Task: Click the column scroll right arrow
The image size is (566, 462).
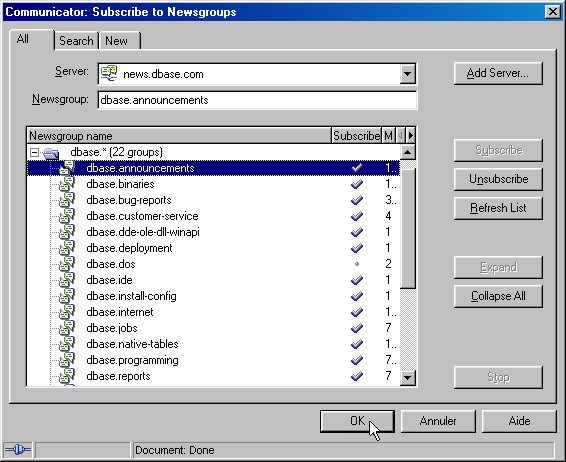Action: click(411, 136)
